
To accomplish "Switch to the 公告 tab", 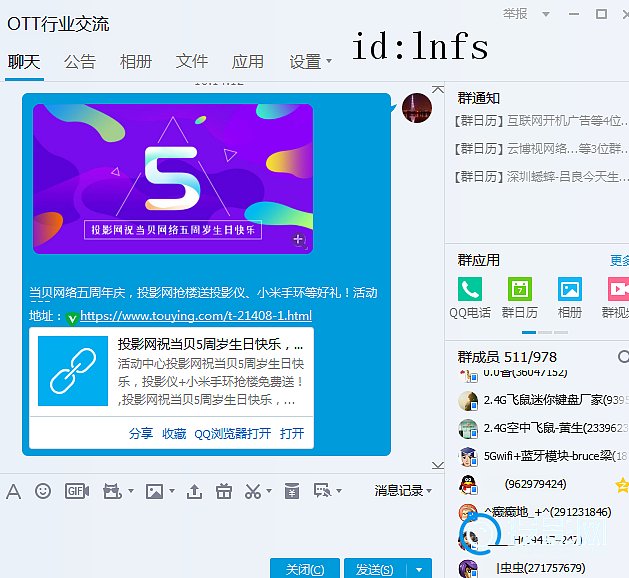I will tap(80, 62).
